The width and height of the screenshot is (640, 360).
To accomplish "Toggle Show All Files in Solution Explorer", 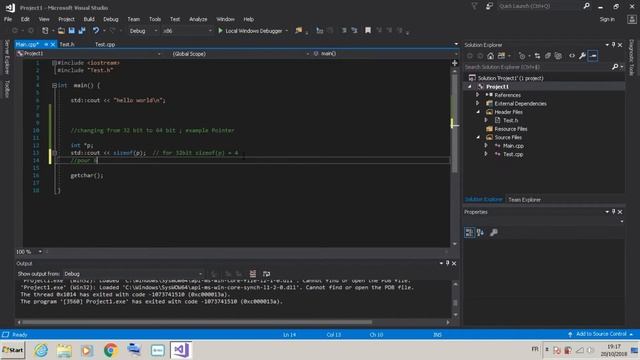I will (x=558, y=56).
